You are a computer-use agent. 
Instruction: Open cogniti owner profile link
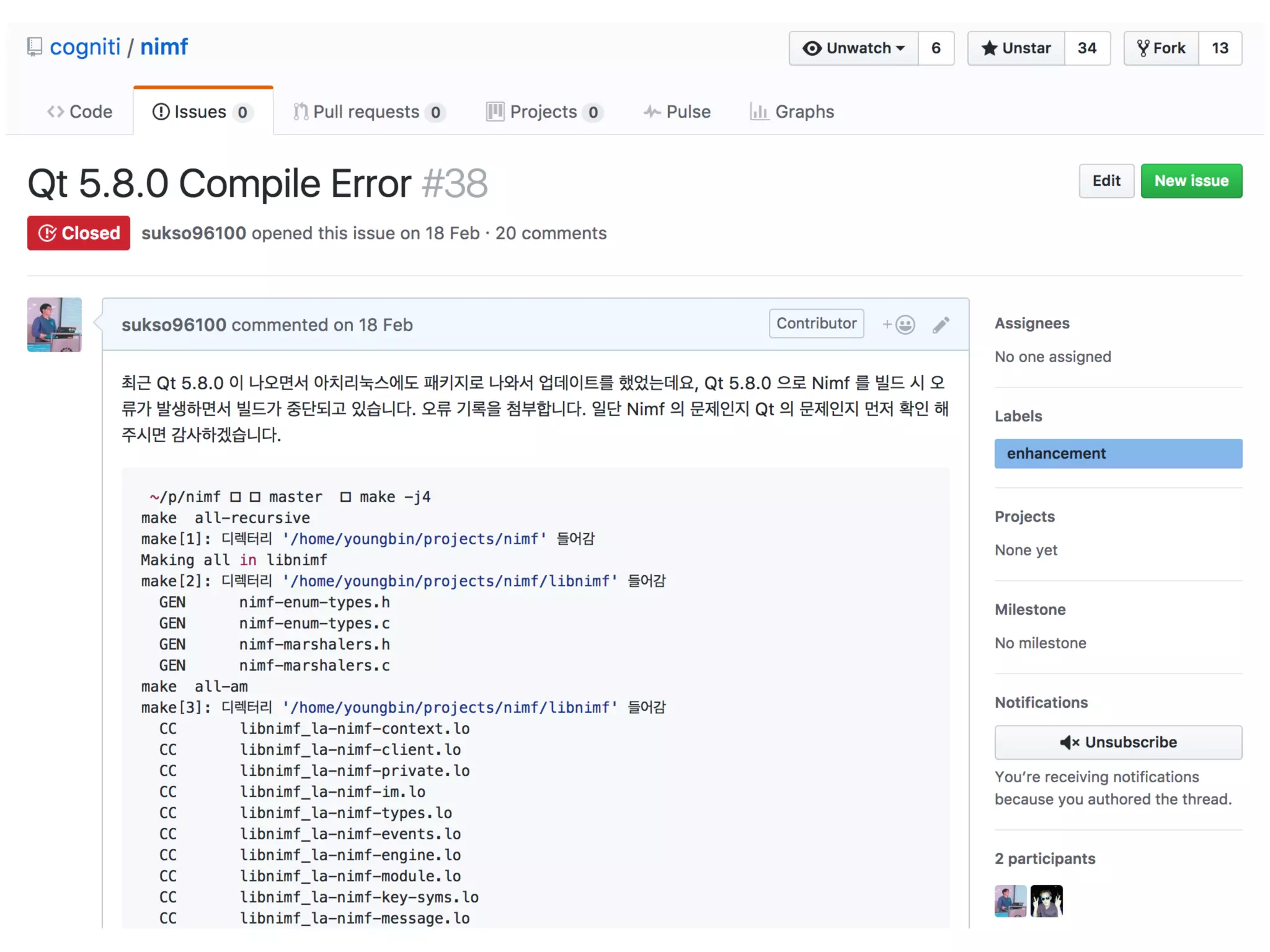click(85, 47)
